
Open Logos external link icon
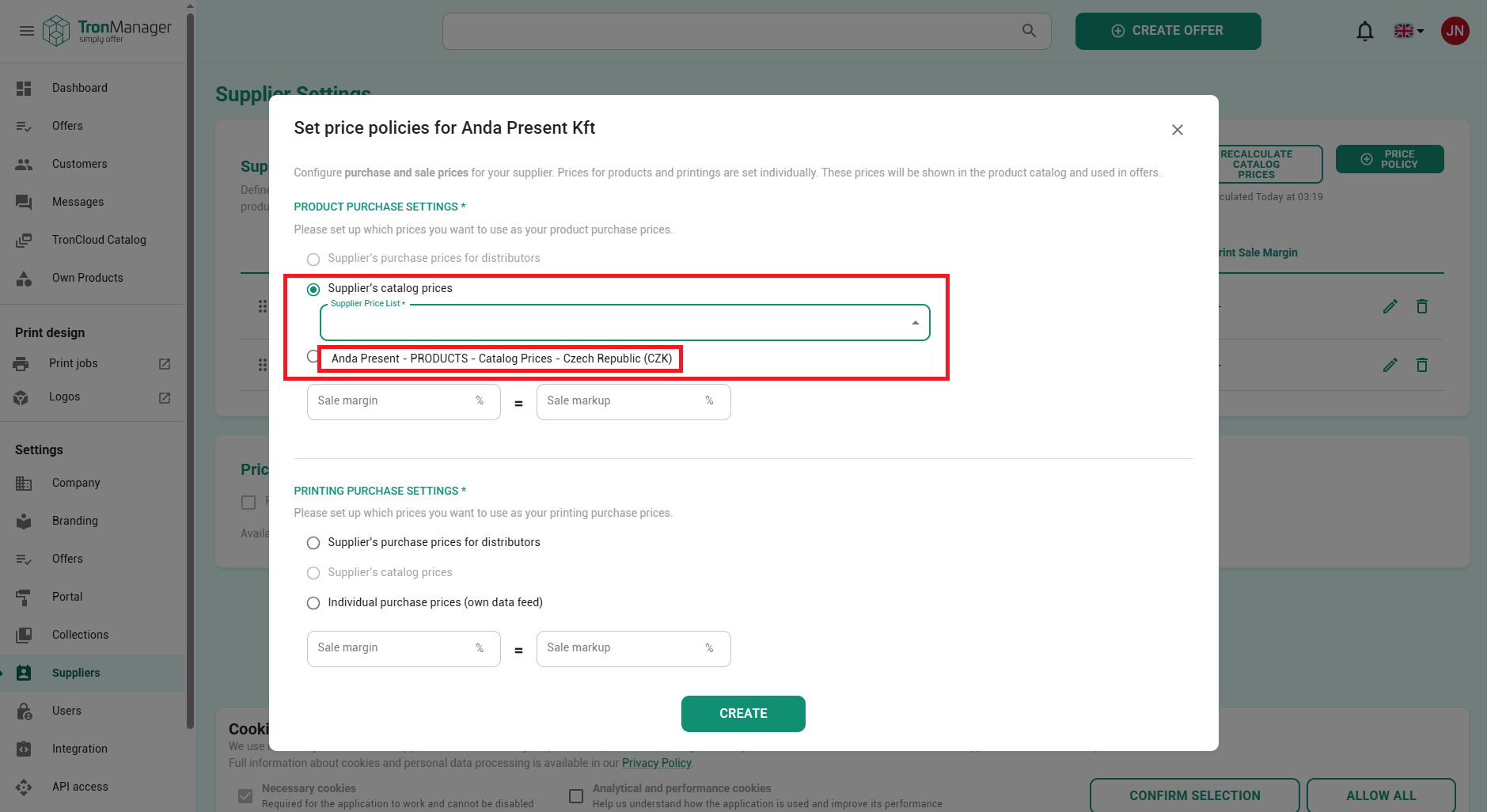(x=165, y=397)
